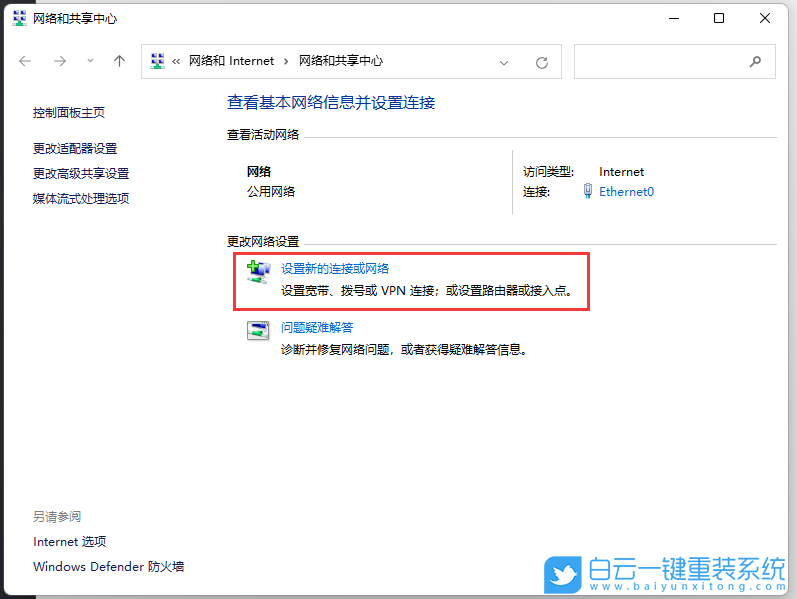This screenshot has height=599, width=797.
Task: Open 更改适配器设置
Action: (x=75, y=148)
